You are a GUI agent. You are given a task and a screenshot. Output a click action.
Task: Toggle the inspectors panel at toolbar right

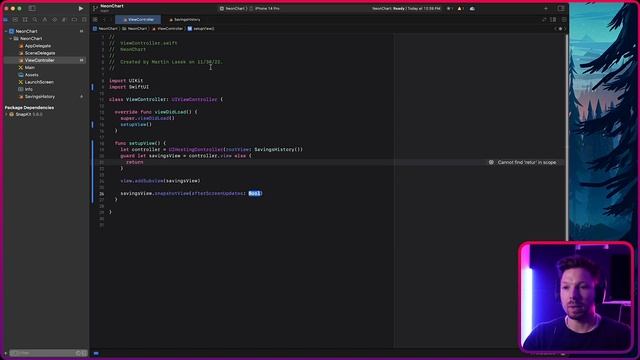(561, 8)
